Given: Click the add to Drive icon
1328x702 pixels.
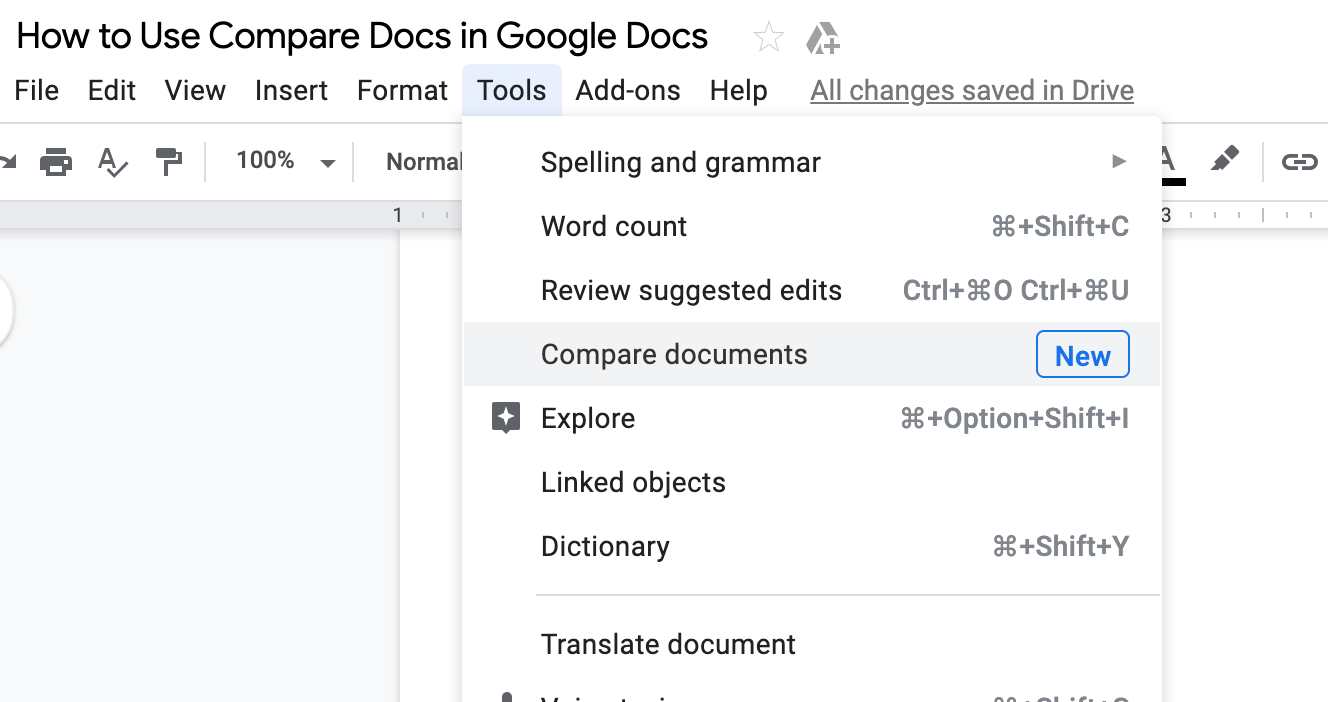Looking at the screenshot, I should pyautogui.click(x=823, y=38).
